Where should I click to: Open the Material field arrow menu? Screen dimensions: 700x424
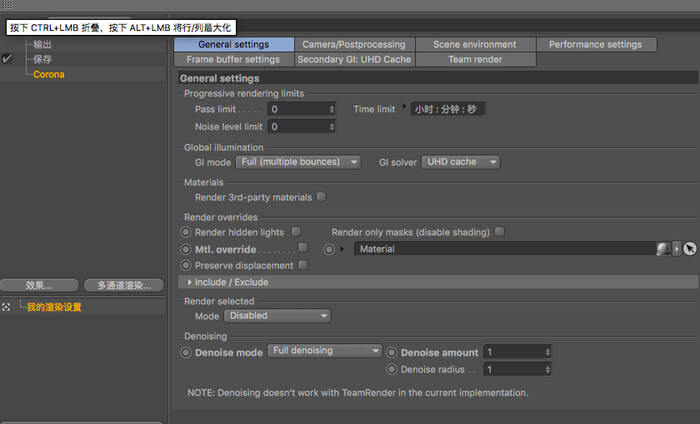click(x=677, y=249)
